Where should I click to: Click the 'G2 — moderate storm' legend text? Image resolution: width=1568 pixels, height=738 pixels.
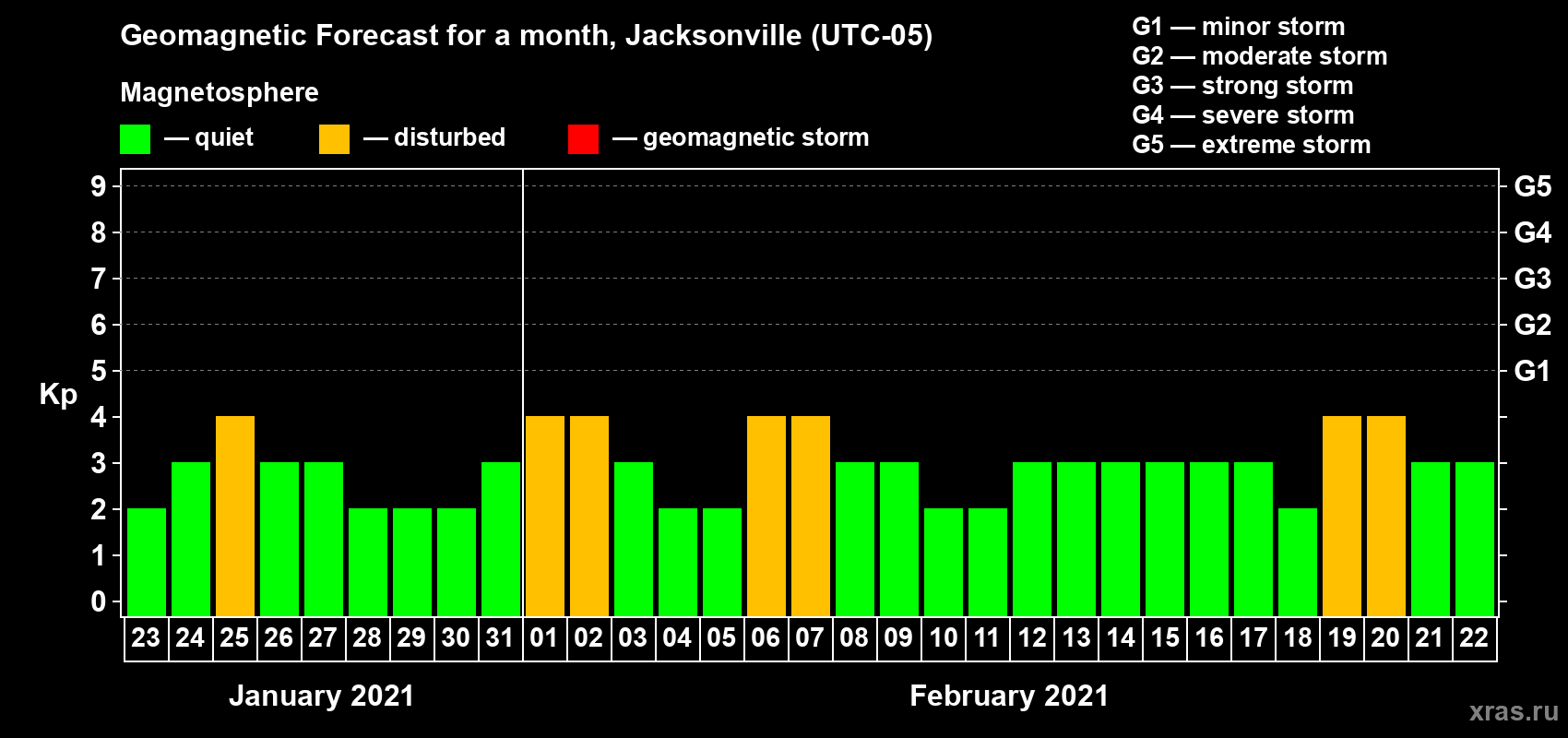click(x=1260, y=56)
